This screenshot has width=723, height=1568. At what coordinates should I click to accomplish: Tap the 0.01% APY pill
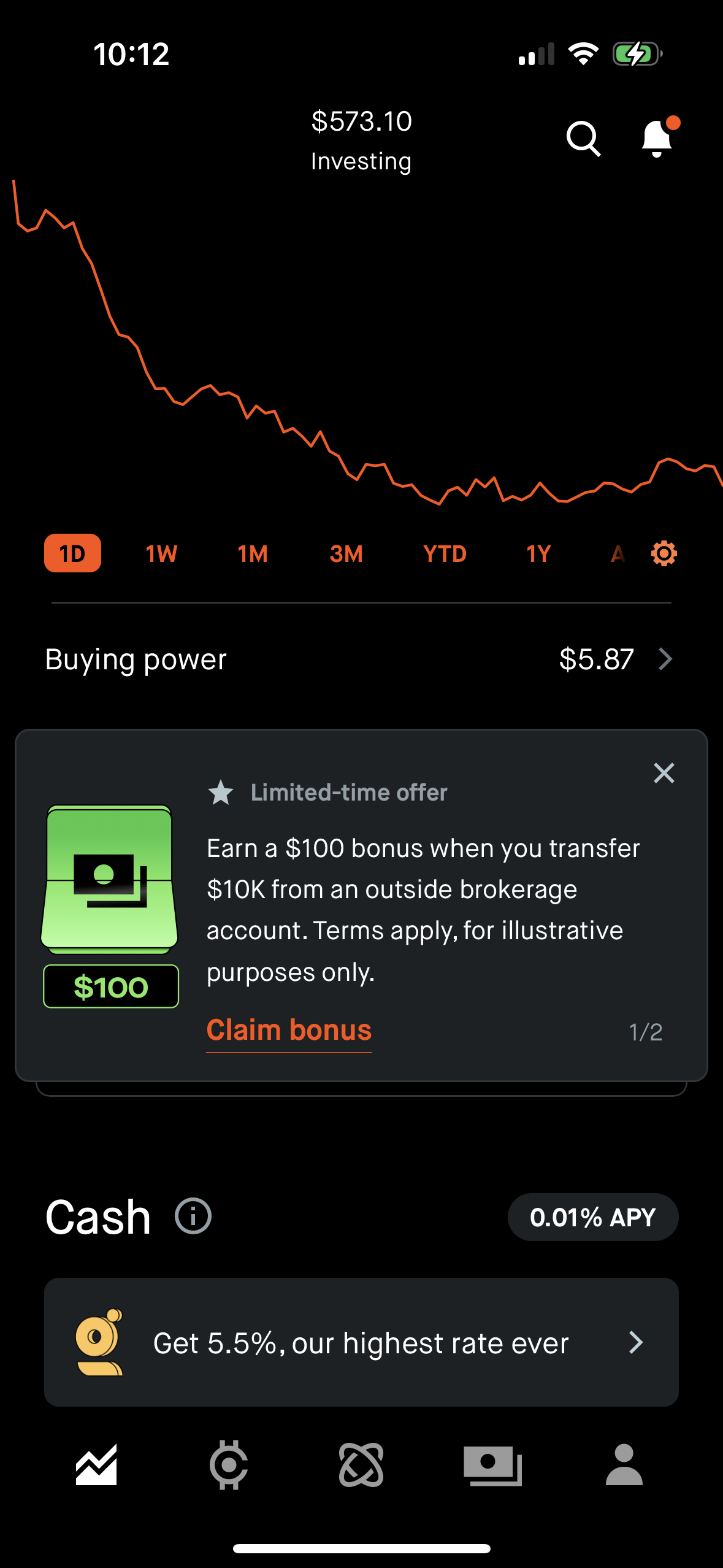pos(592,1216)
